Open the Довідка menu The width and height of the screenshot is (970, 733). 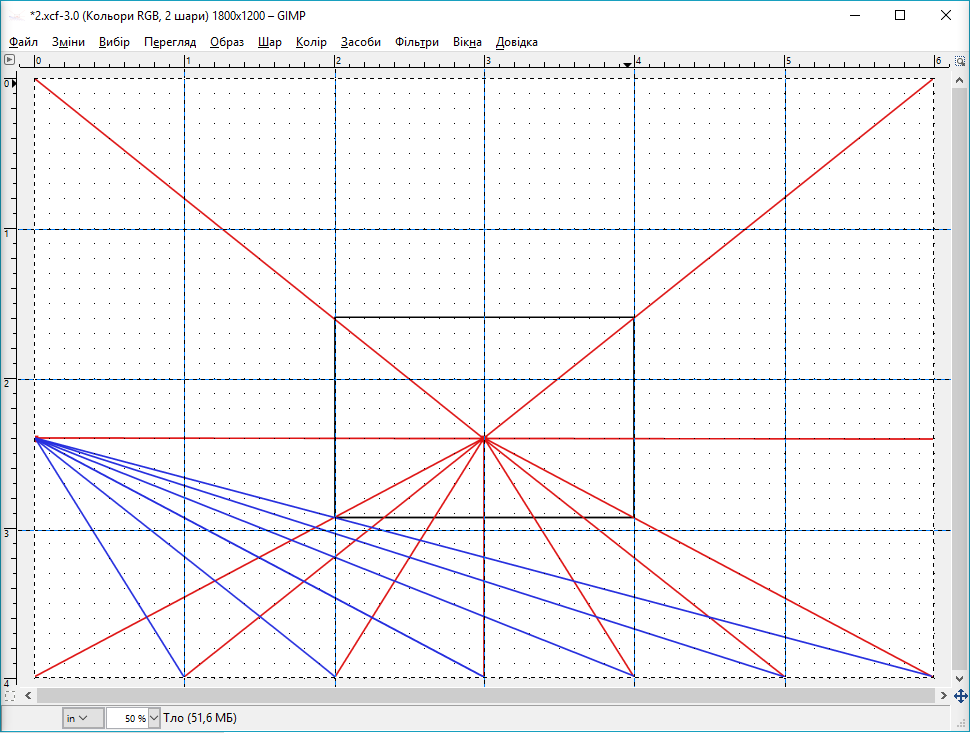click(x=517, y=42)
